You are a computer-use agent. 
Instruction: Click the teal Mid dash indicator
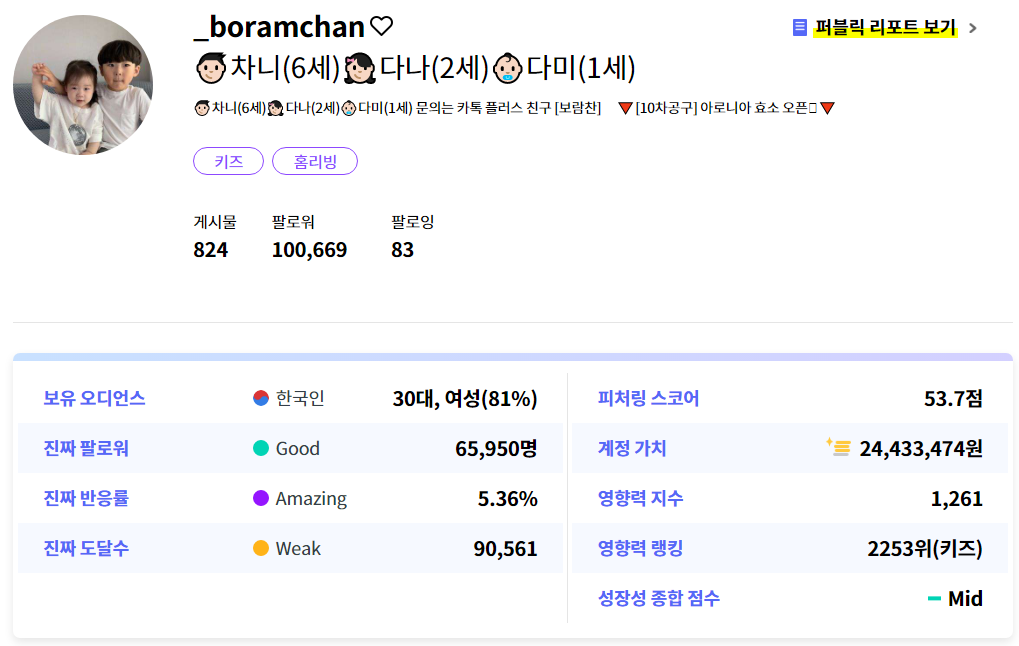coord(934,599)
